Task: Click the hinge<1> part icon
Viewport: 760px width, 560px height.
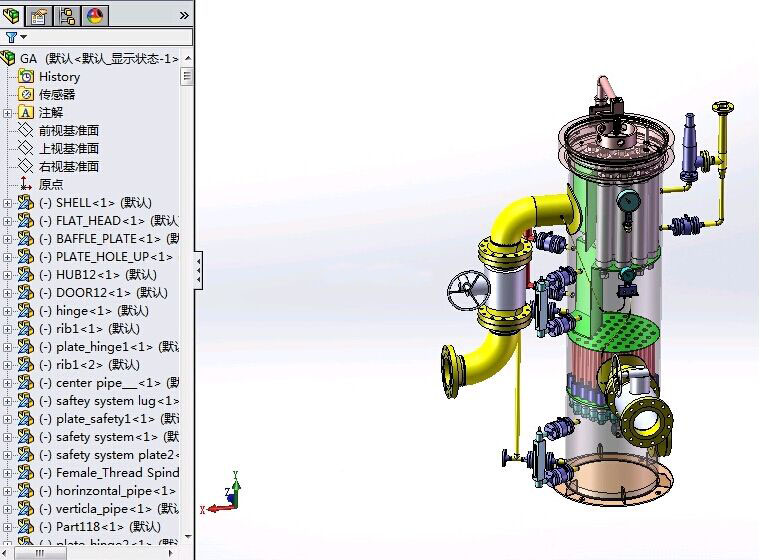Action: click(25, 311)
